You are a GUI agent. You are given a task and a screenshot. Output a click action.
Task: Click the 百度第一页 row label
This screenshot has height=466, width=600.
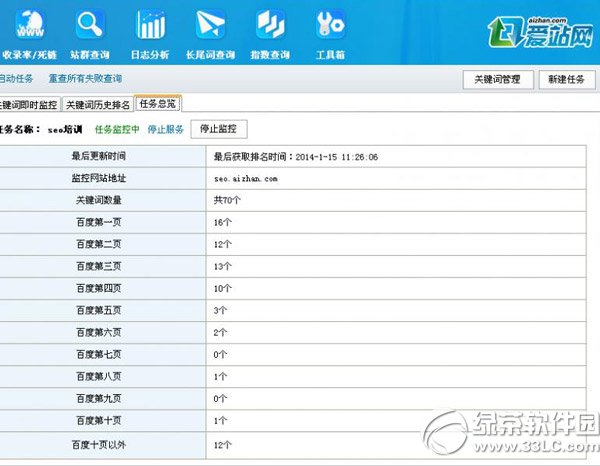pyautogui.click(x=99, y=223)
